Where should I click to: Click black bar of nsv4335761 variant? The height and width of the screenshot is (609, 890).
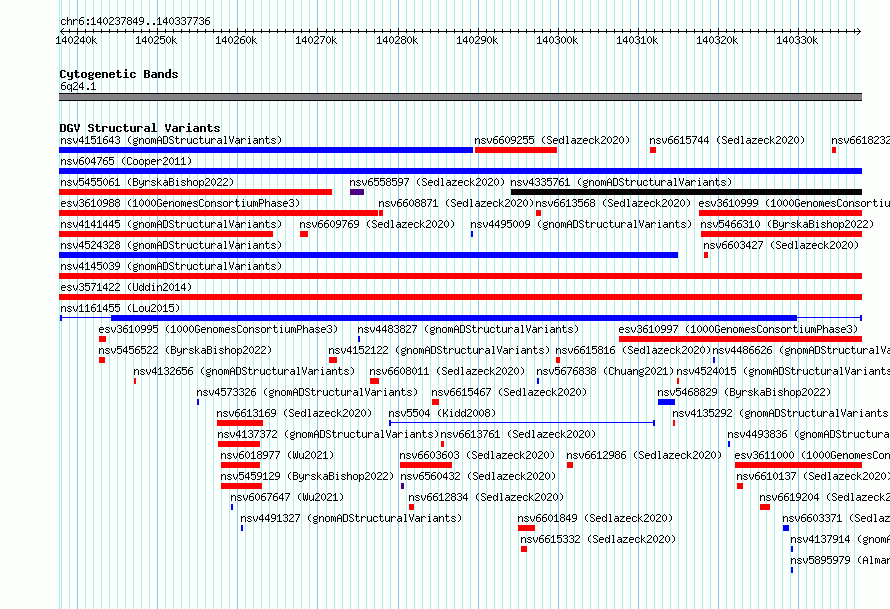click(686, 192)
